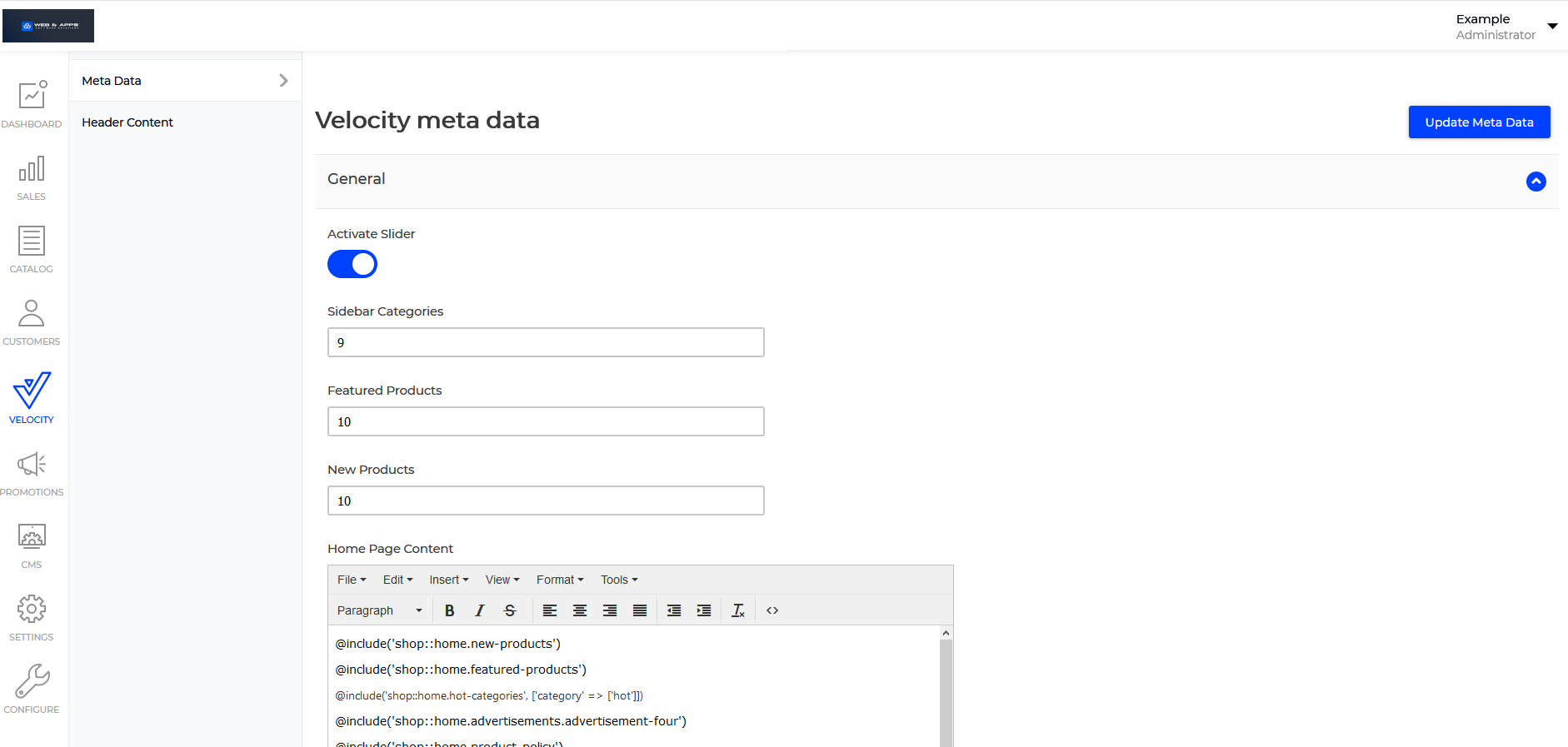Open the Promotions megaphone icon
Viewport: 1568px width, 747px height.
click(x=32, y=464)
